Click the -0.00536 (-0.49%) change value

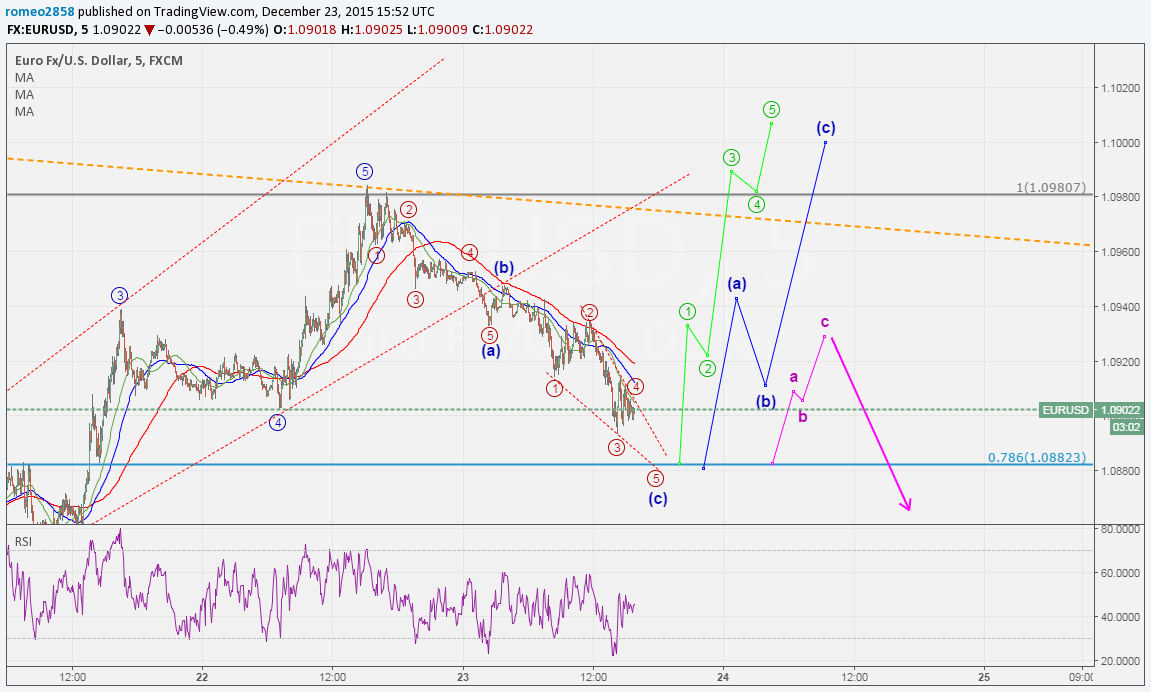click(213, 30)
